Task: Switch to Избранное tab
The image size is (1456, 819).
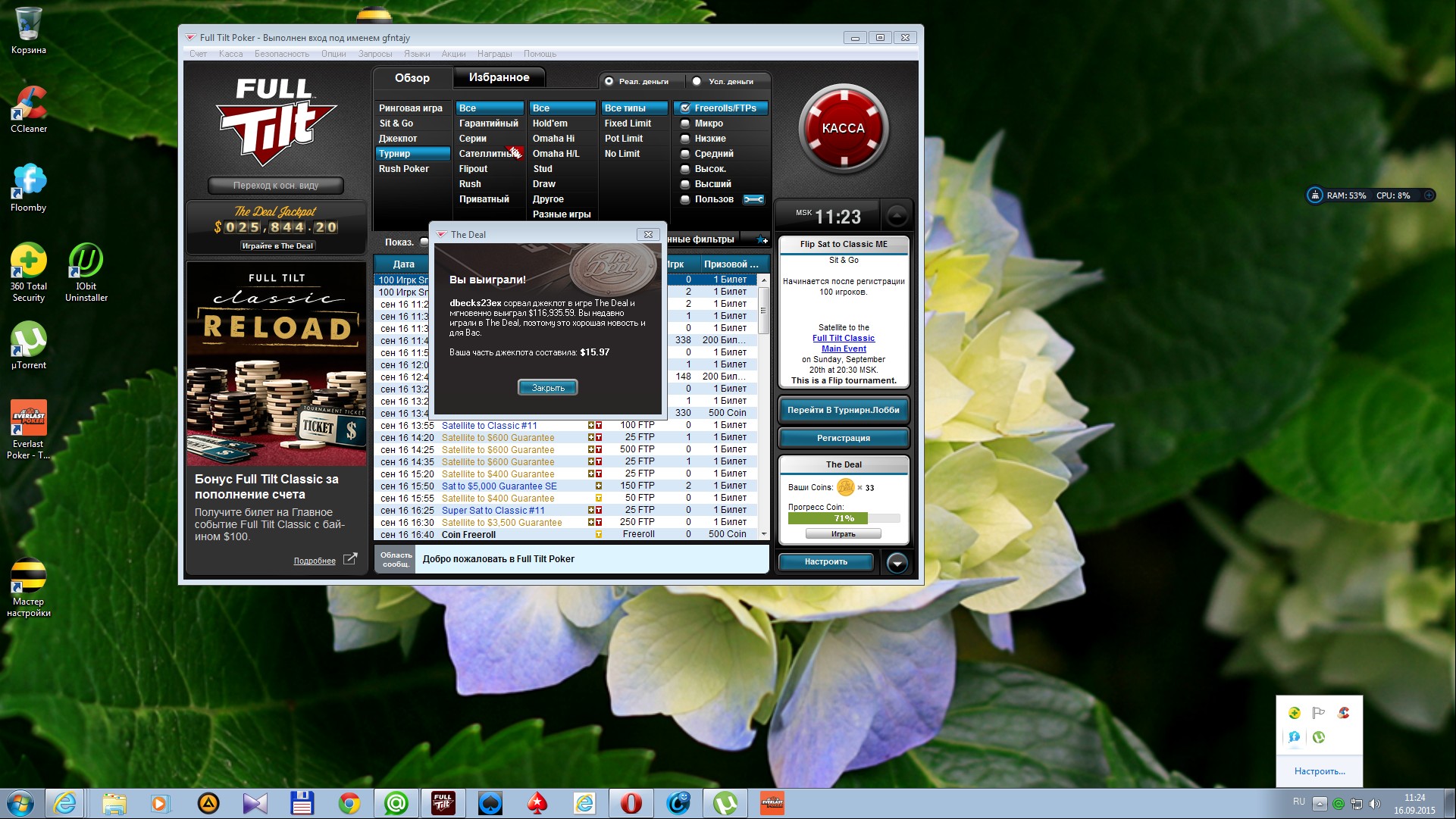Action: [x=499, y=77]
